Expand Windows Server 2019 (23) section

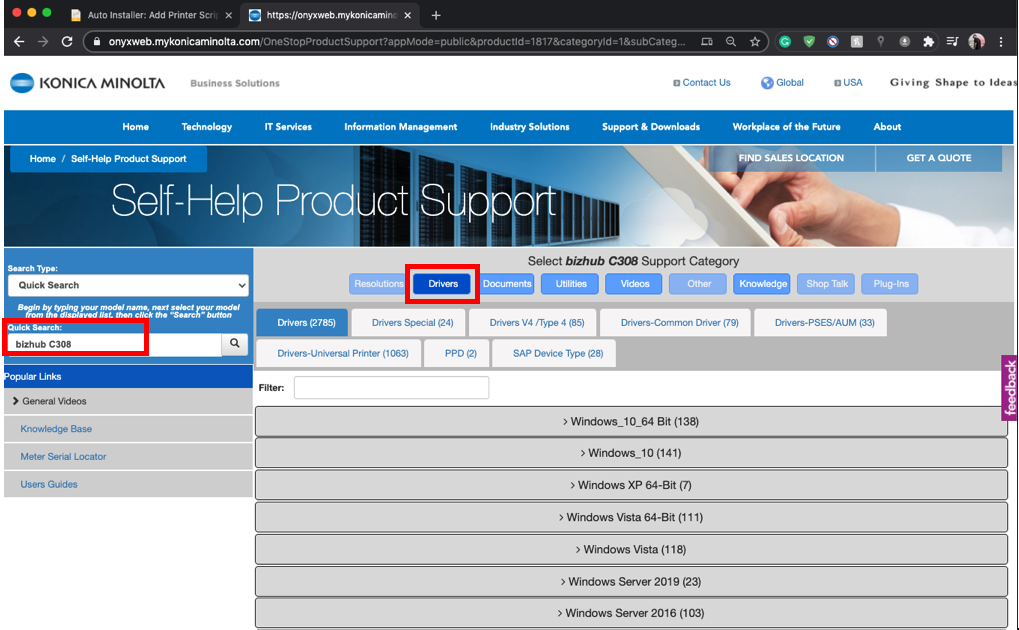(x=631, y=581)
